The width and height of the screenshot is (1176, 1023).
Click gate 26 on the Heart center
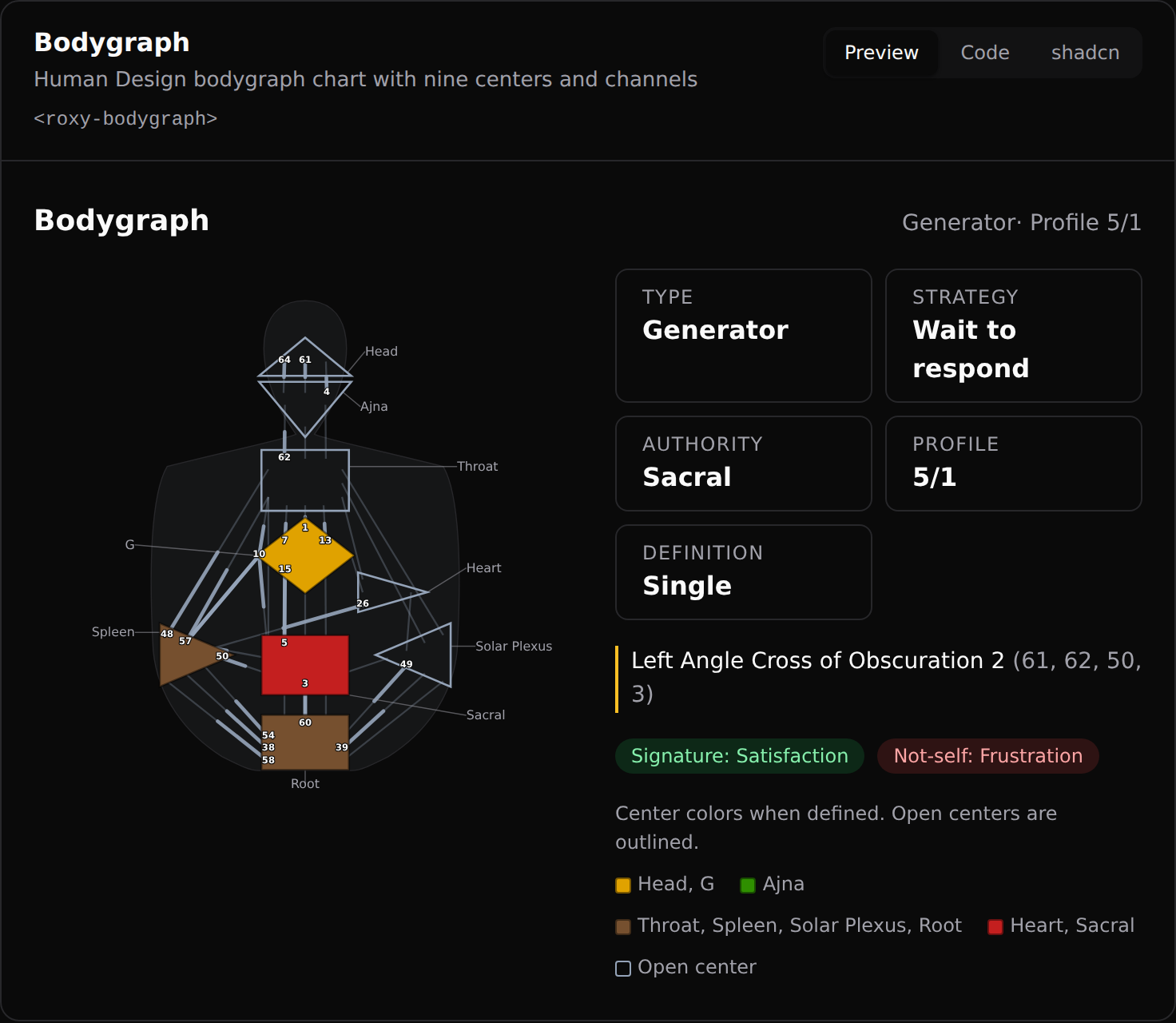point(363,603)
